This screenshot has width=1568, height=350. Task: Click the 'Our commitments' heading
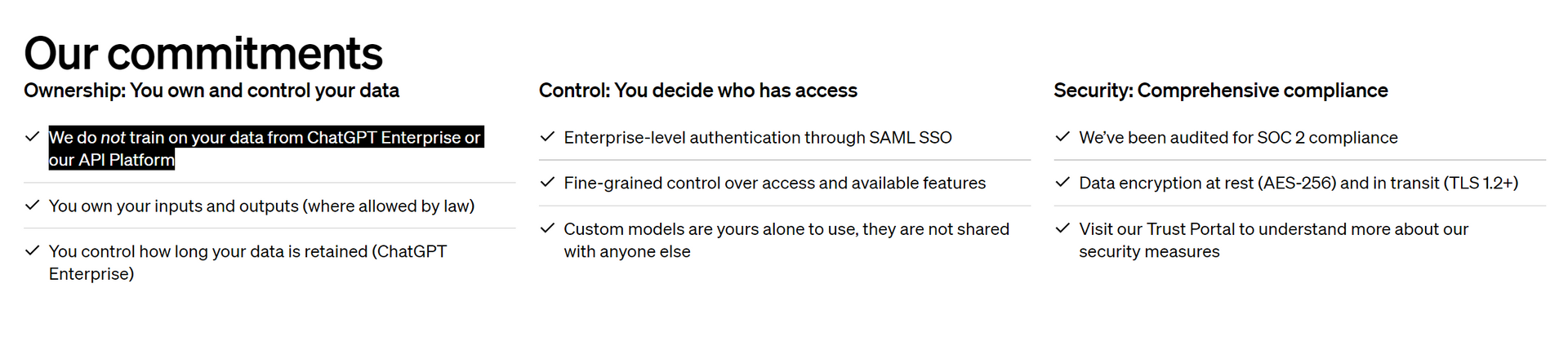[203, 54]
